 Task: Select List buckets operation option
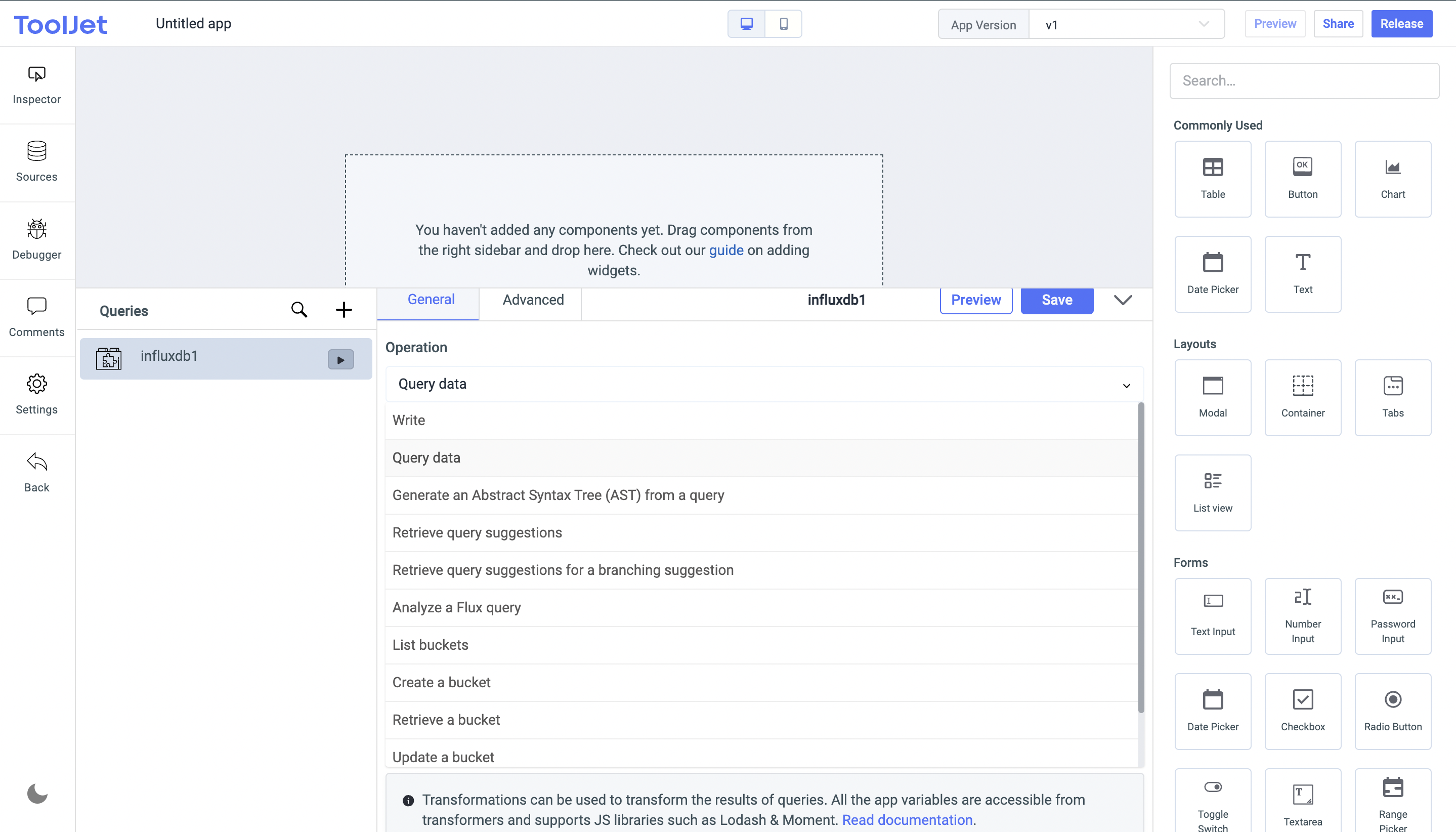[x=430, y=645]
